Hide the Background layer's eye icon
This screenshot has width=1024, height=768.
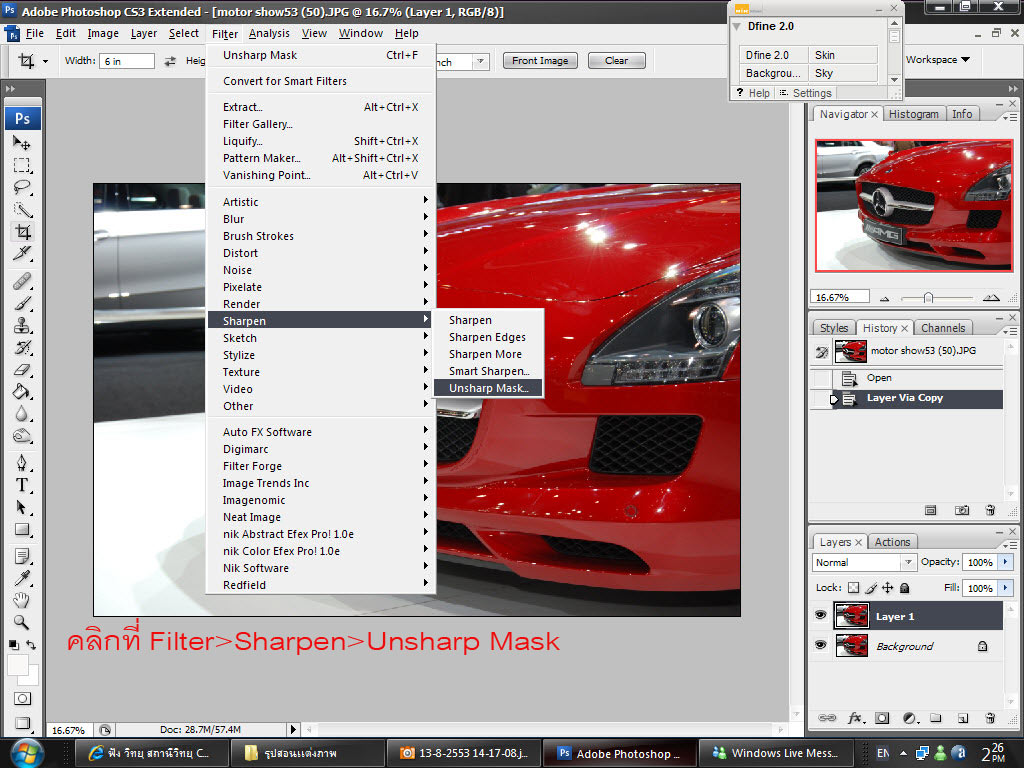[x=821, y=645]
